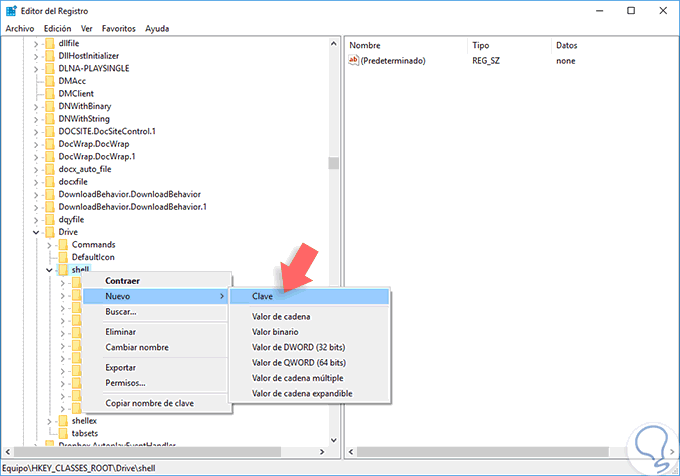Collapse the shell key with its arrow

point(49,270)
